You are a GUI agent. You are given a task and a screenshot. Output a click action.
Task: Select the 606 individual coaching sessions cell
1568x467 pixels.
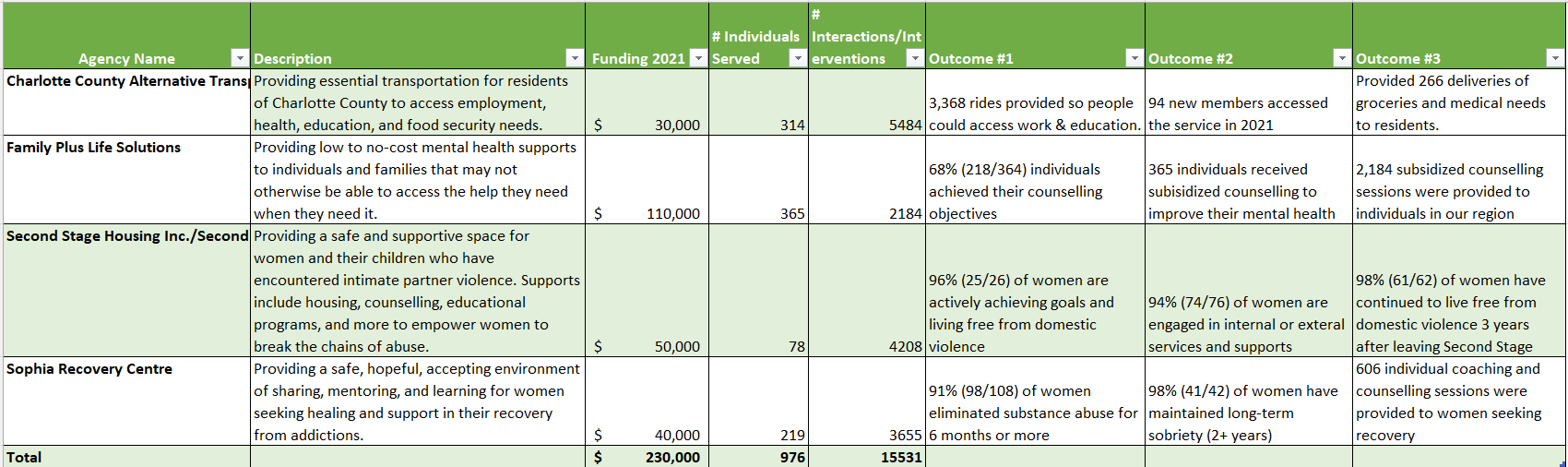tap(1459, 401)
